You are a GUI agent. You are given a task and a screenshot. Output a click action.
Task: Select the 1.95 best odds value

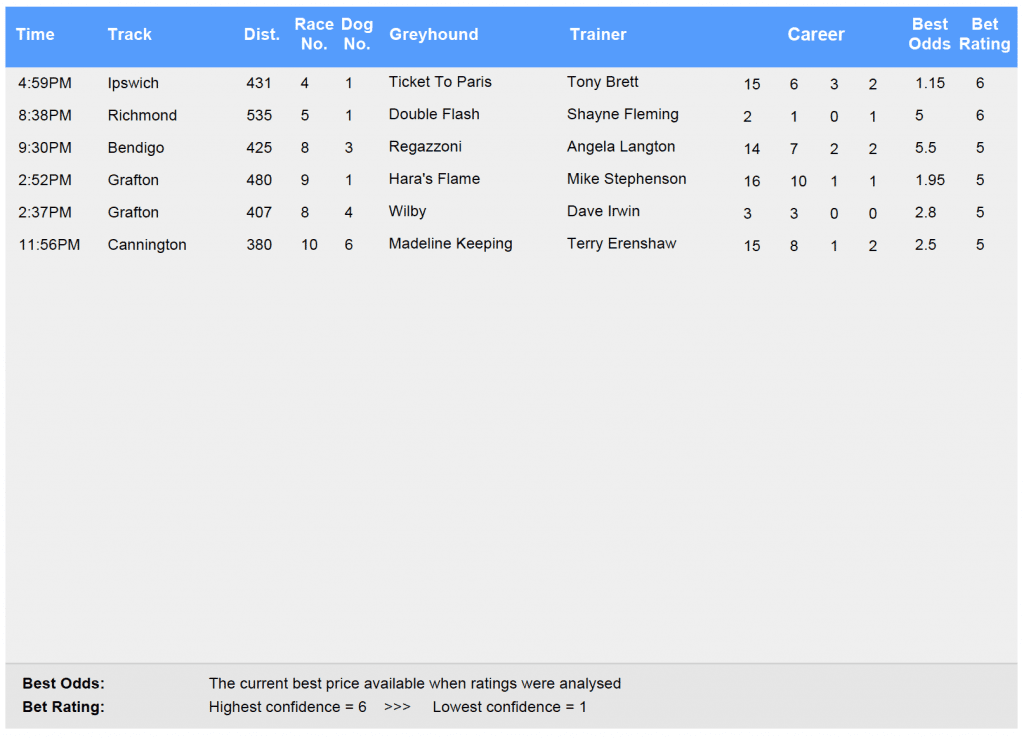930,180
